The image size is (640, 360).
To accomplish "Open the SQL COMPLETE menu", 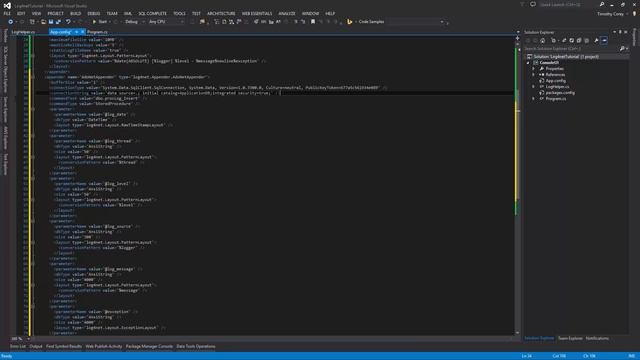I will click(152, 13).
